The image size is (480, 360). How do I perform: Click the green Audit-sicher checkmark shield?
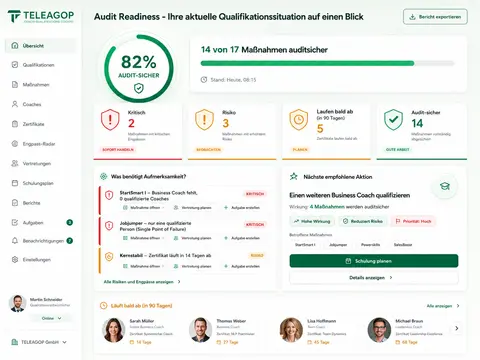point(393,120)
